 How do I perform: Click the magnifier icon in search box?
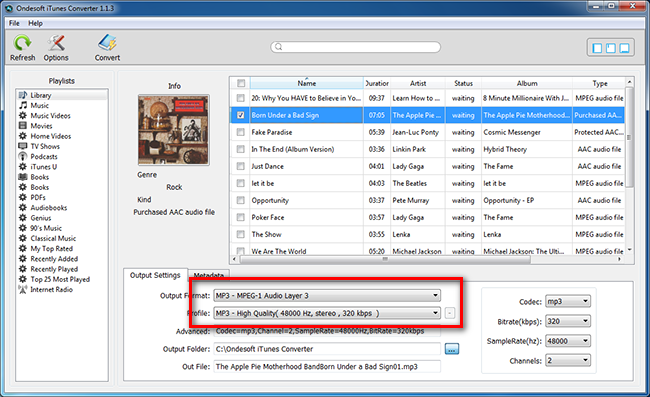pyautogui.click(x=279, y=47)
